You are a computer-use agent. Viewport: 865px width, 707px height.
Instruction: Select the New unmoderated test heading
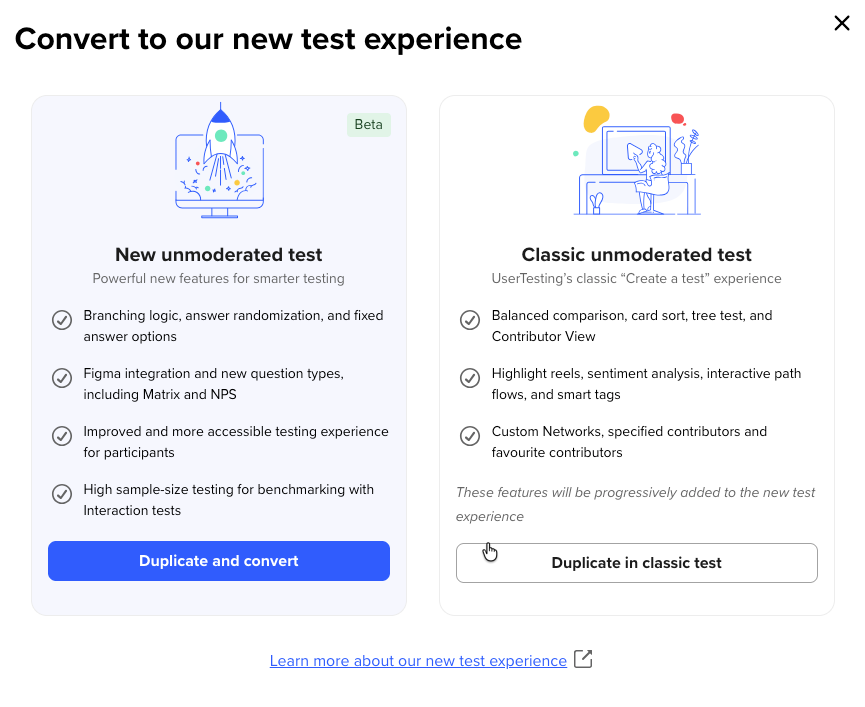click(219, 255)
